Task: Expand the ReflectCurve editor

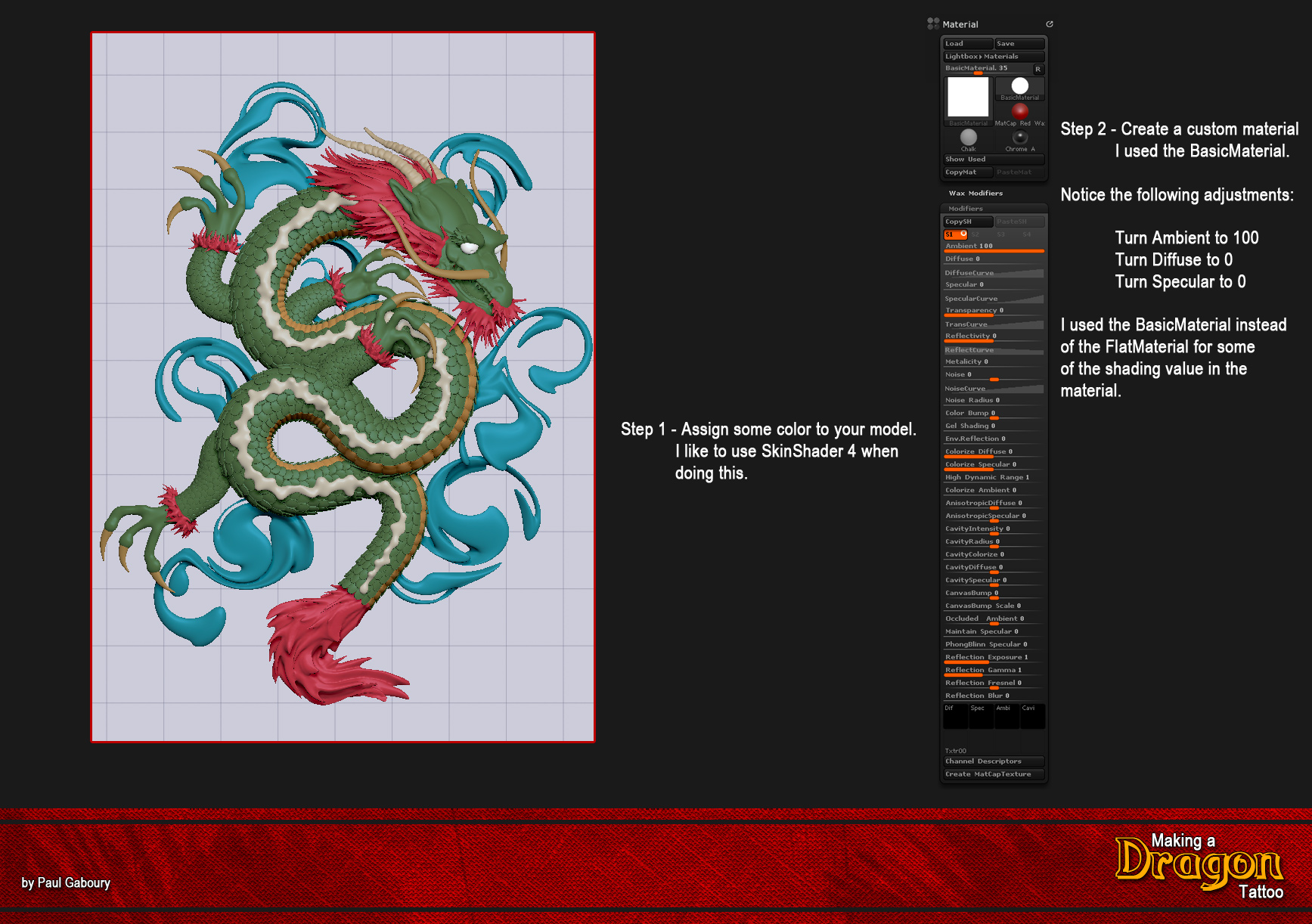Action: click(994, 349)
